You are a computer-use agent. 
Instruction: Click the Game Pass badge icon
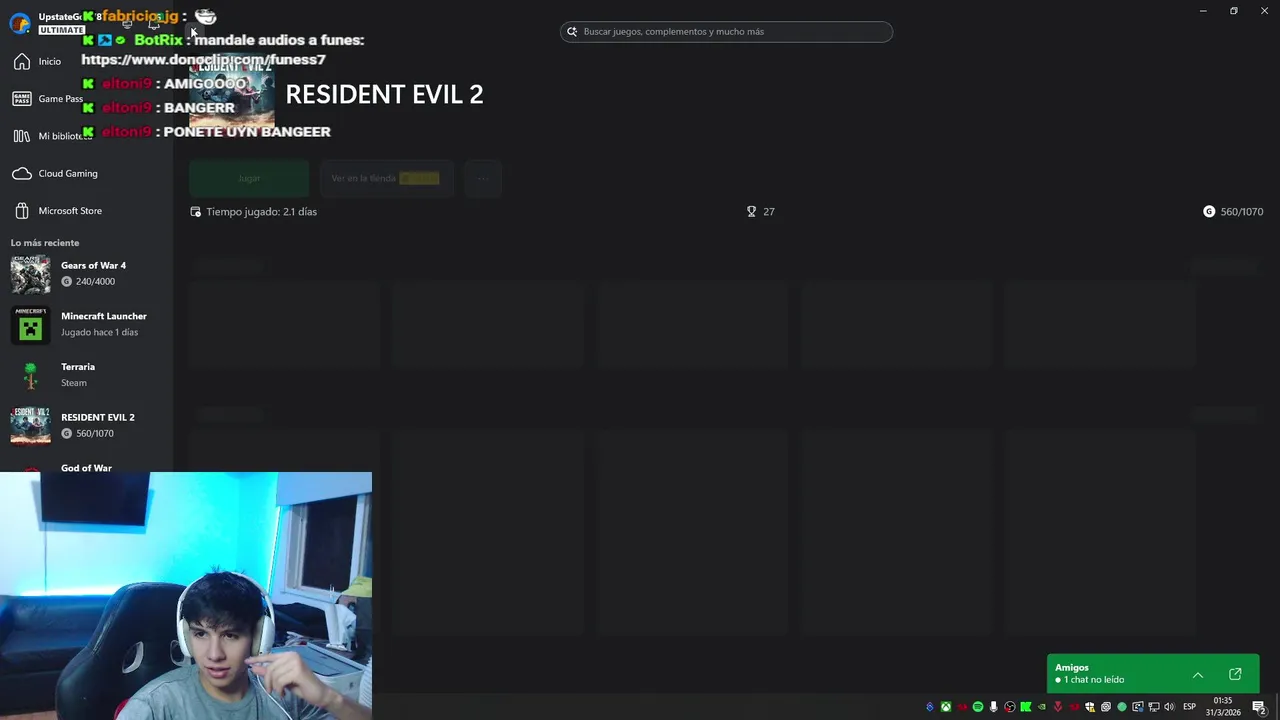[x=22, y=99]
